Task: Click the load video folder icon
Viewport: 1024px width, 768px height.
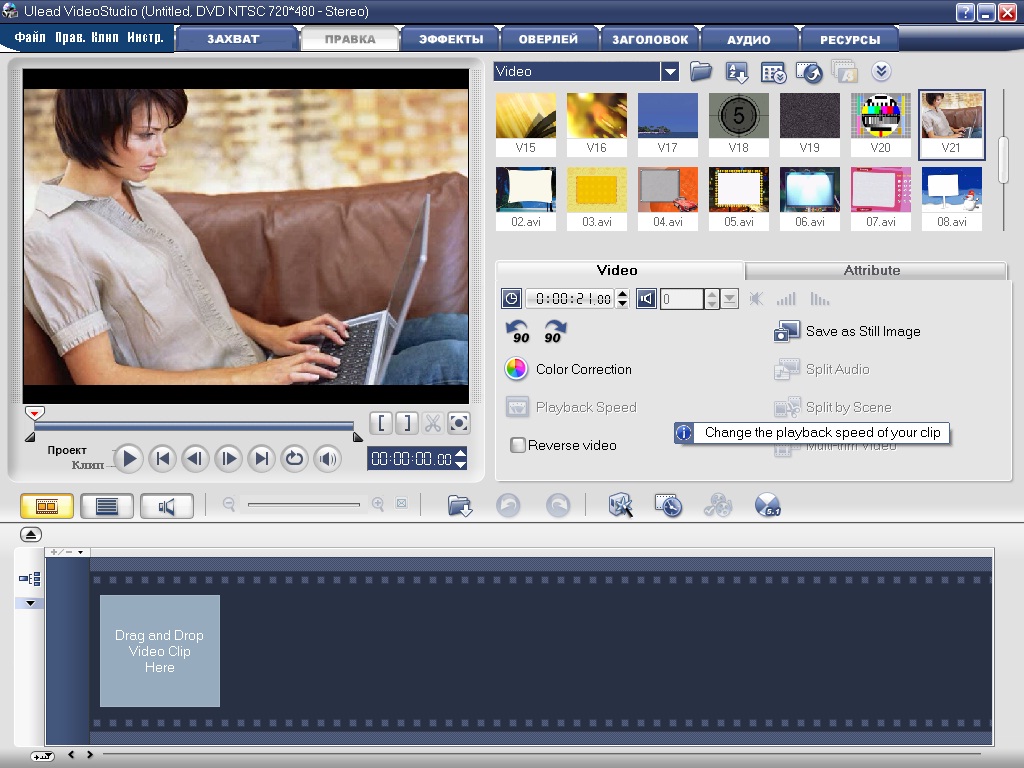Action: [x=701, y=72]
